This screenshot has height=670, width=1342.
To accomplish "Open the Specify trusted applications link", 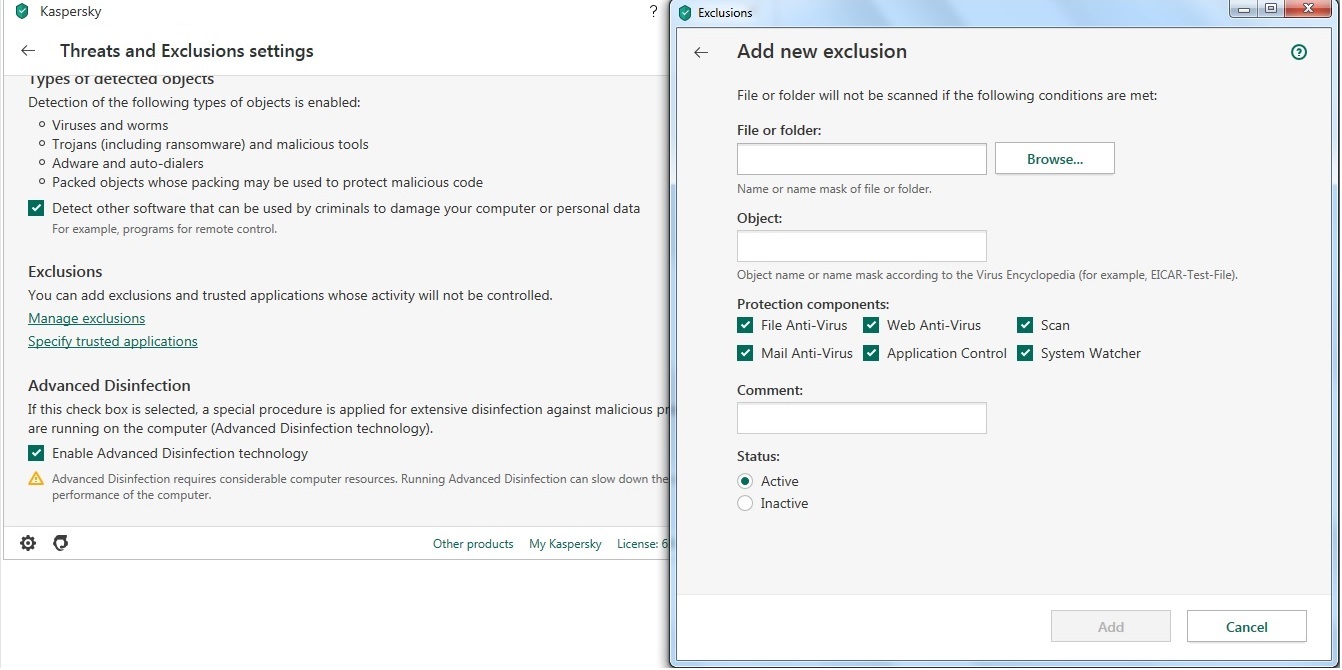I will 113,341.
